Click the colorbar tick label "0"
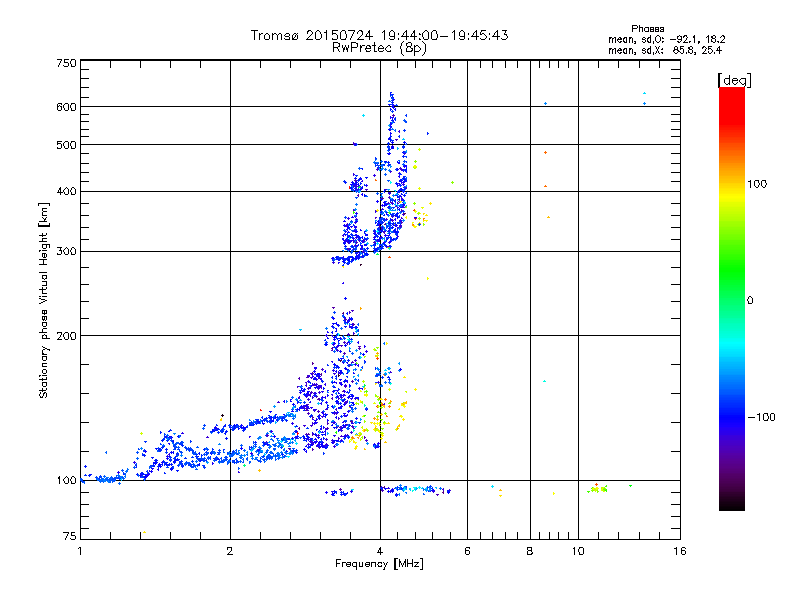The width and height of the screenshot is (800, 600). (x=750, y=301)
